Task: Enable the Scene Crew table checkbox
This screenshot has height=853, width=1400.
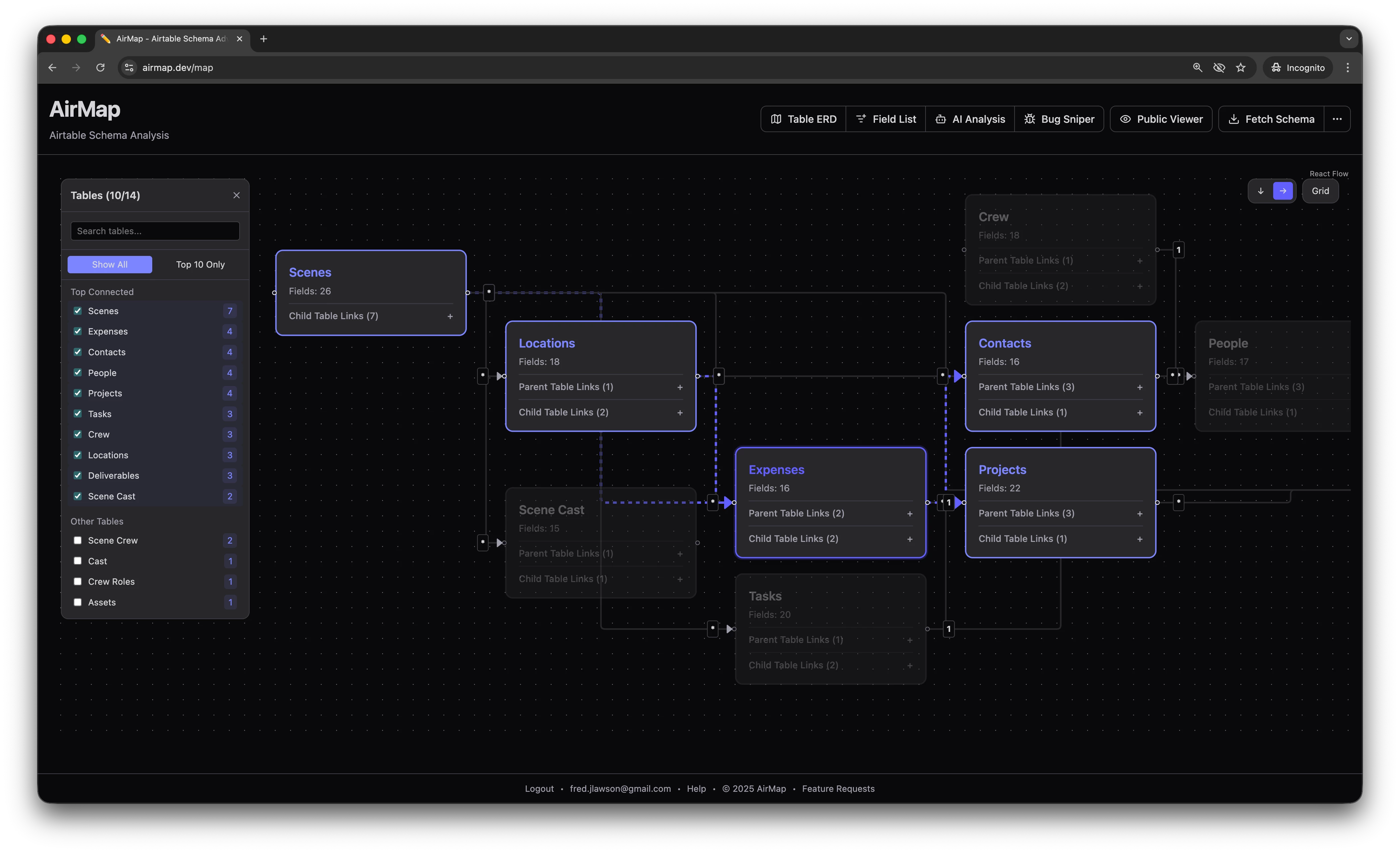Action: (78, 540)
